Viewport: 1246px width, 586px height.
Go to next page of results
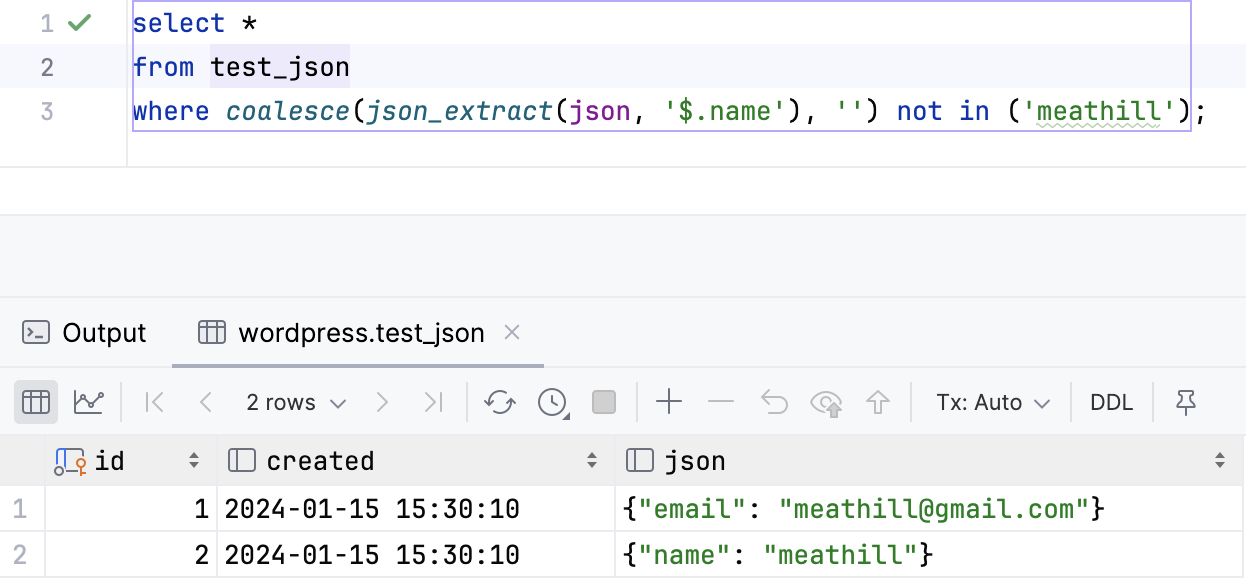(382, 403)
